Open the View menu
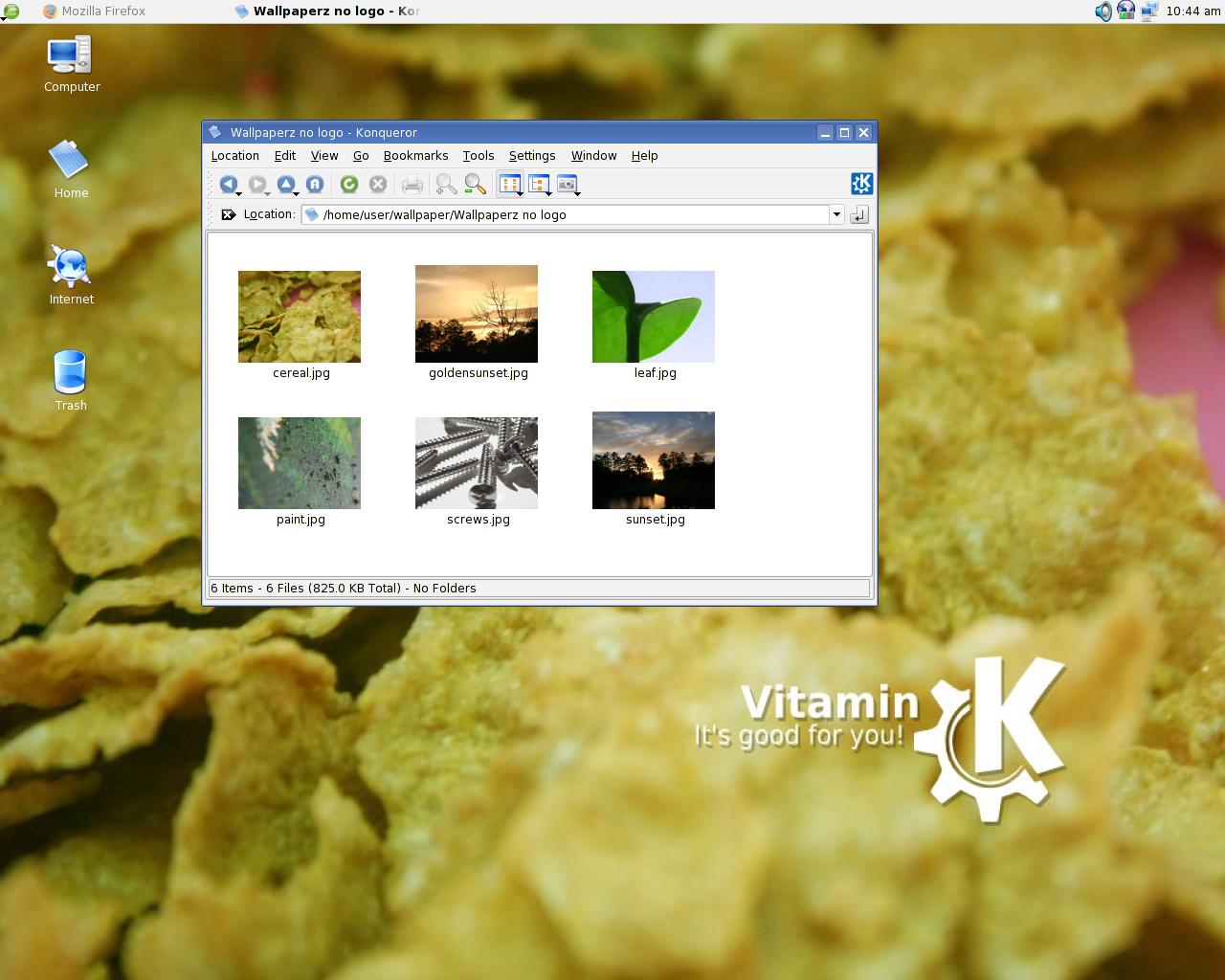The image size is (1225, 980). (x=324, y=155)
